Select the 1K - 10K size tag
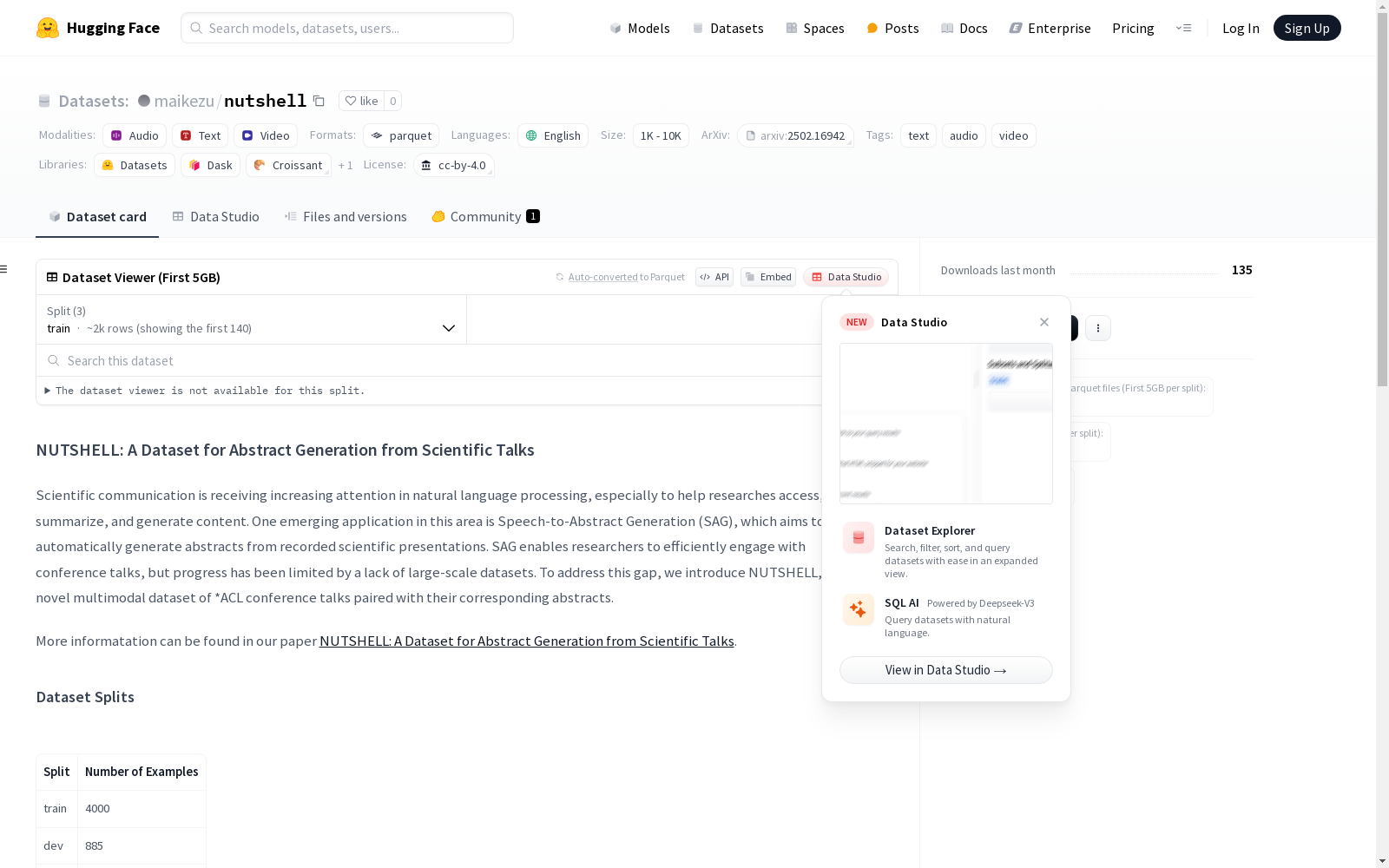Image resolution: width=1389 pixels, height=868 pixels. (x=661, y=135)
